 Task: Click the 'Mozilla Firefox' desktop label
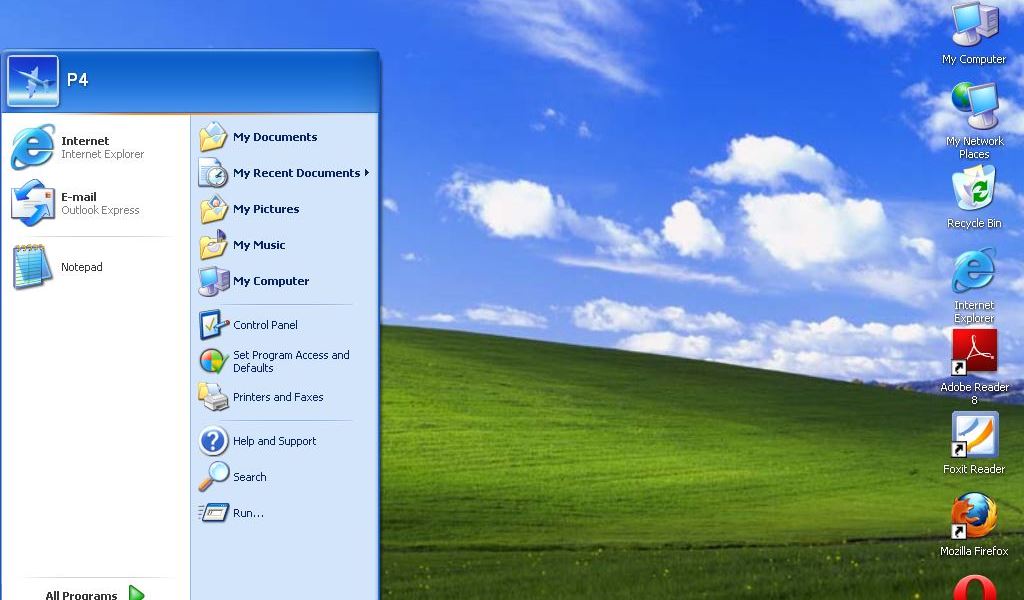(x=974, y=551)
